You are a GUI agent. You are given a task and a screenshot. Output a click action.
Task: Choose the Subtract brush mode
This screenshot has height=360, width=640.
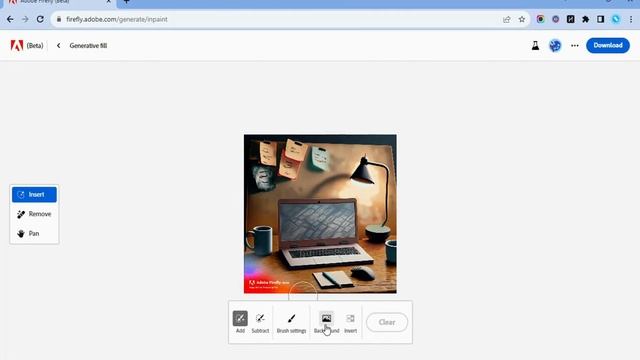260,322
